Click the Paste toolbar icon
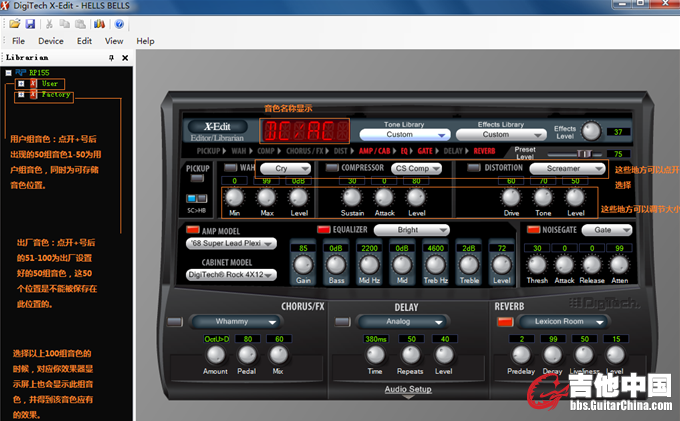Image resolution: width=680 pixels, height=421 pixels. click(81, 23)
